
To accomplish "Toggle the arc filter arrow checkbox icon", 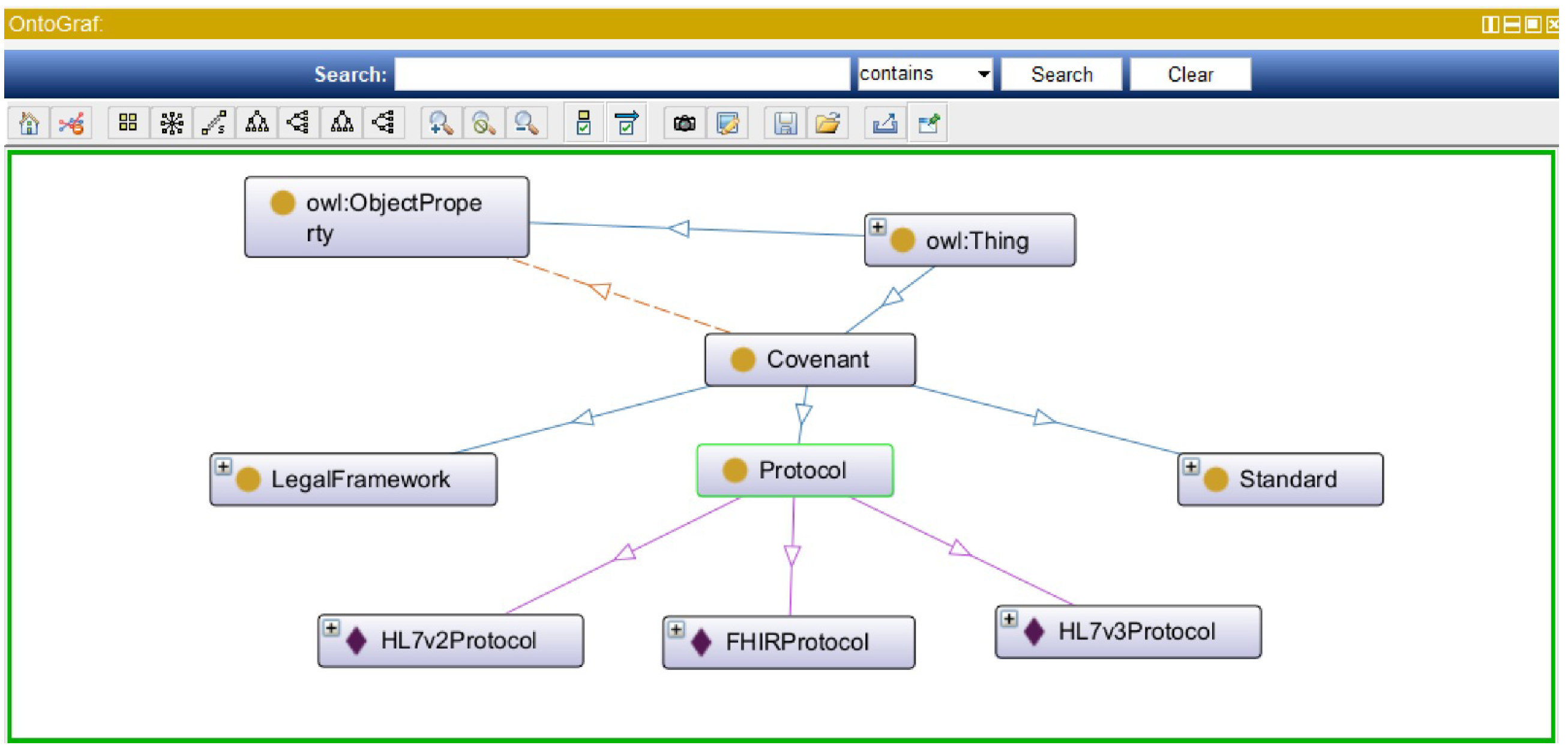I will click(626, 124).
